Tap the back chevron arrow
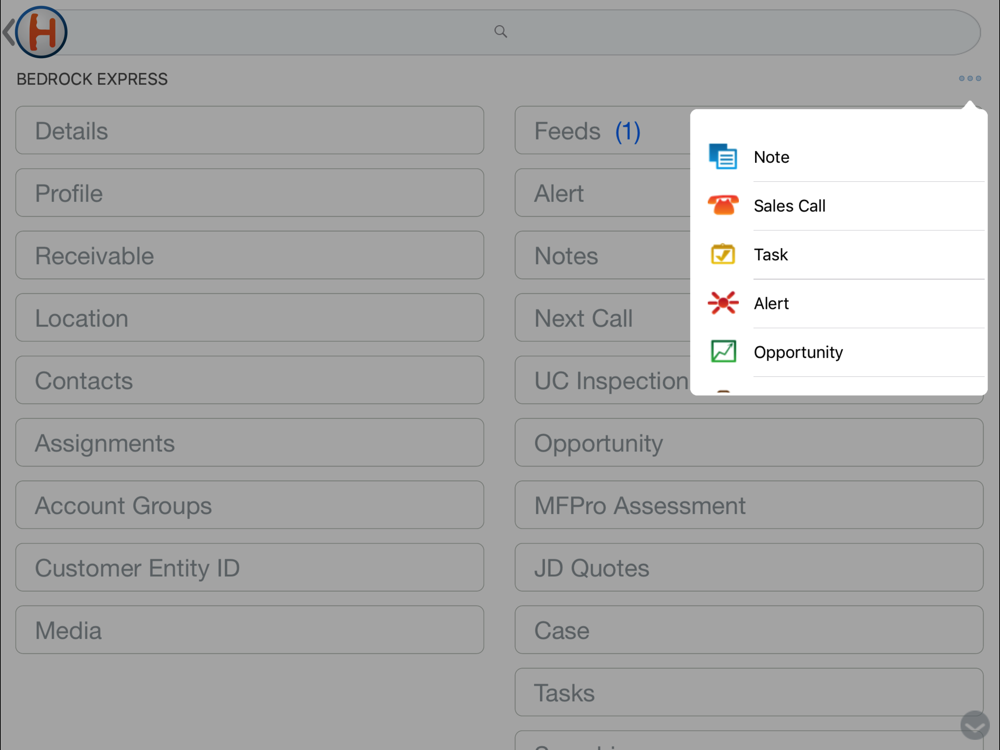This screenshot has height=750, width=1000. click(x=8, y=33)
